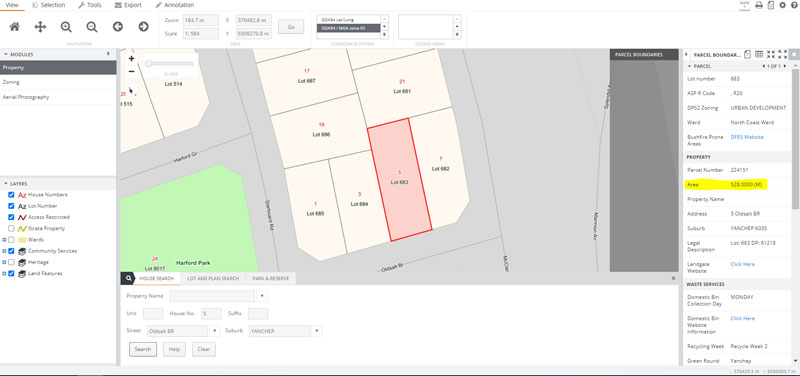Switch to Park & Reserve tab
The height and width of the screenshot is (376, 800).
click(271, 279)
